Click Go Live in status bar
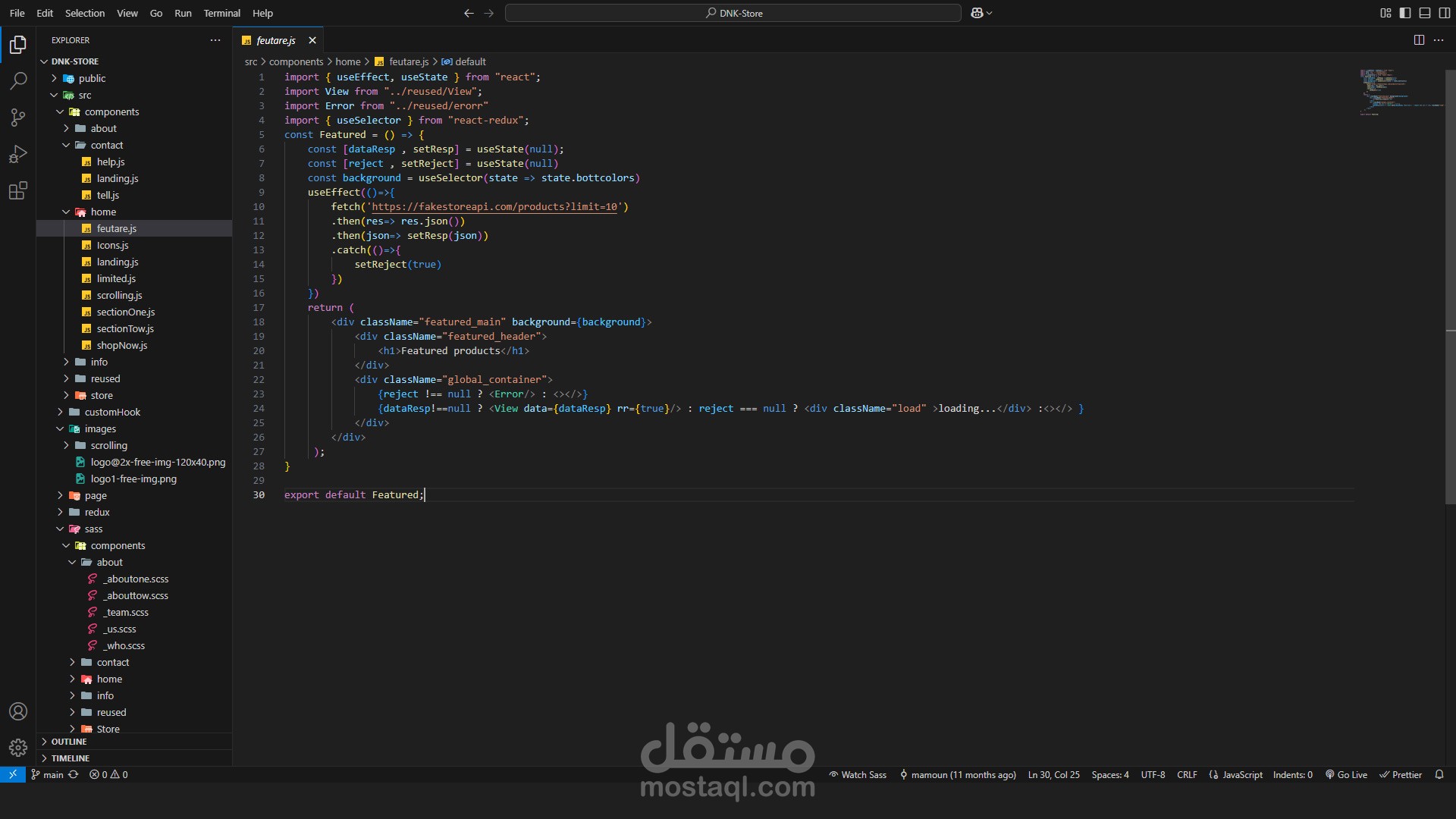This screenshot has height=819, width=1456. (x=1346, y=774)
